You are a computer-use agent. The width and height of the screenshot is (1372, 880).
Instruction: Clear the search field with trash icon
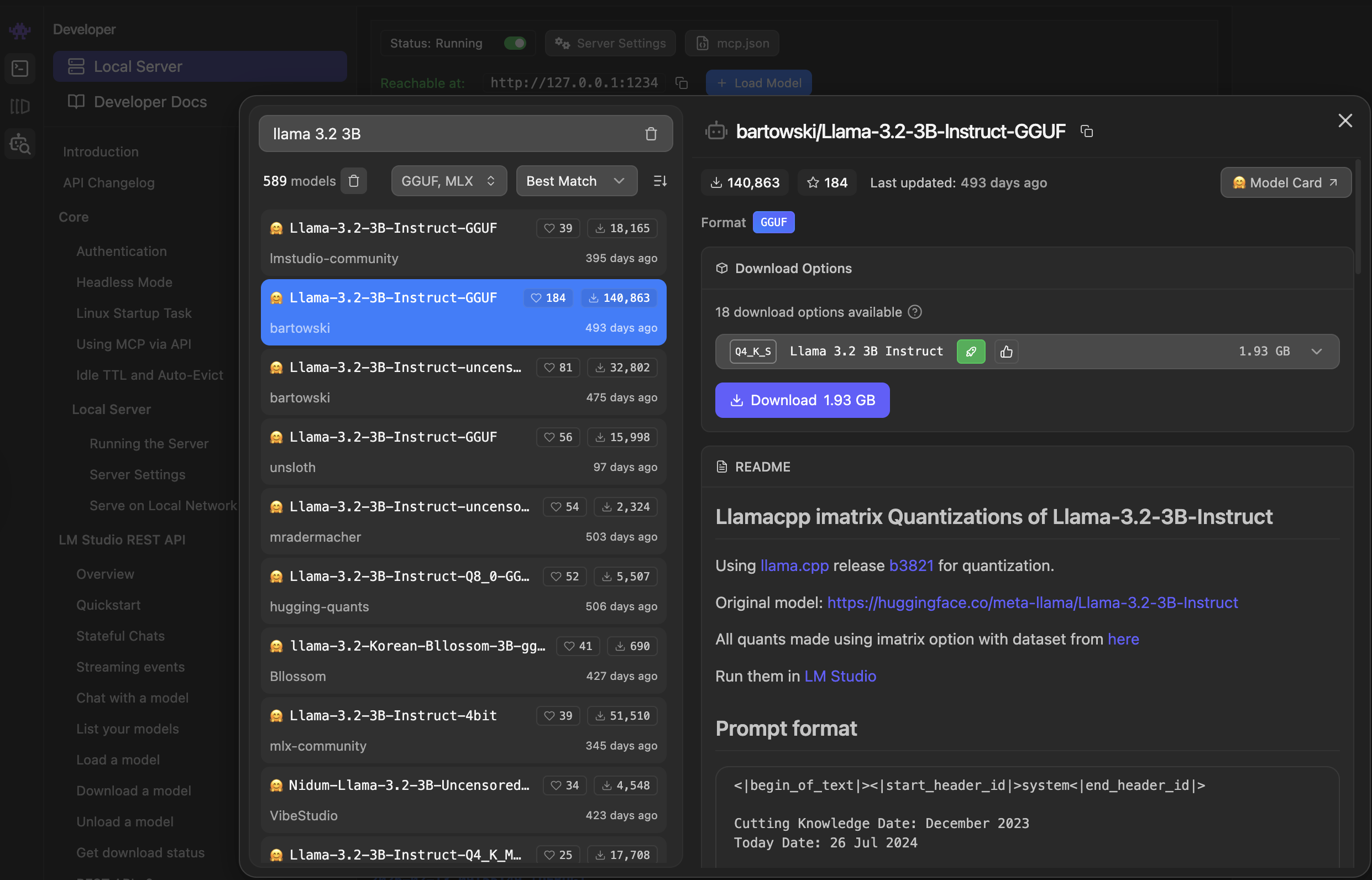650,134
